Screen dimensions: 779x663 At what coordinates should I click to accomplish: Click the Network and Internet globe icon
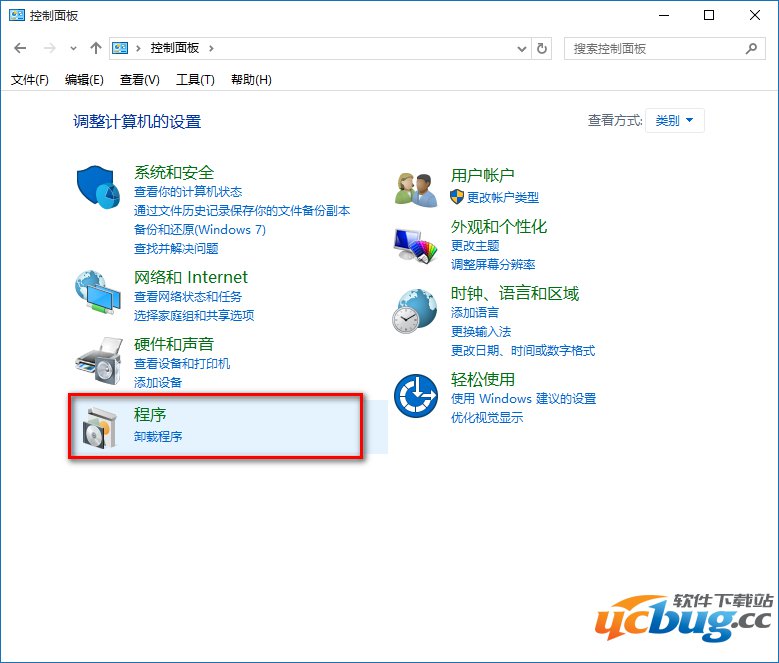pos(99,292)
